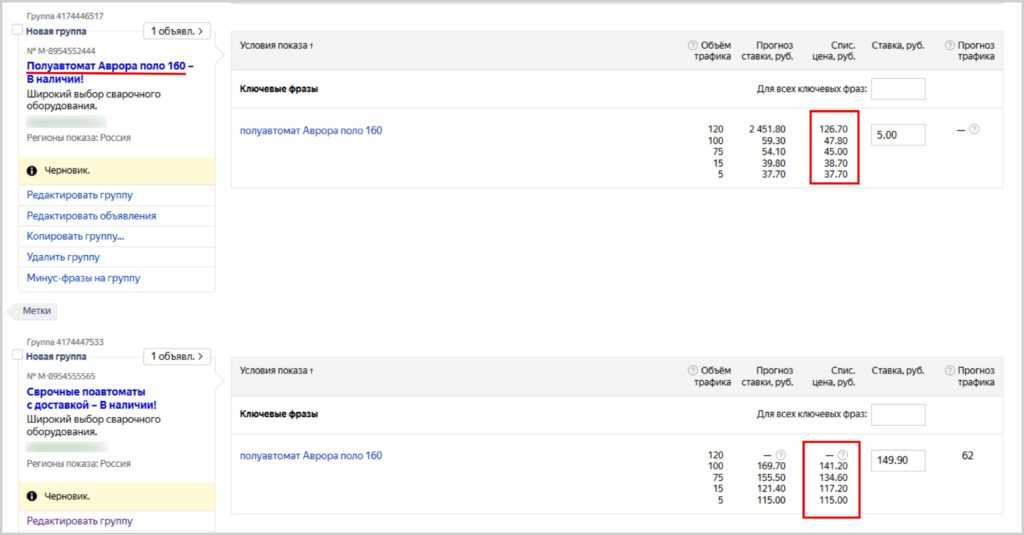The image size is (1024, 535).
Task: Click help icon next to dash in second table's price column
Action: (x=842, y=455)
